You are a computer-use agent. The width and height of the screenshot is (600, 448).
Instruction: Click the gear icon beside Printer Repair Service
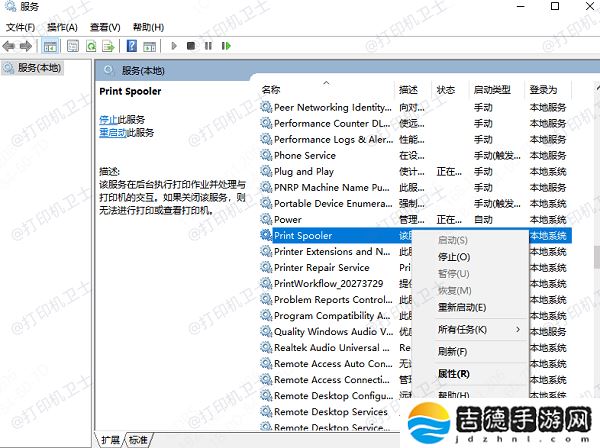point(266,267)
